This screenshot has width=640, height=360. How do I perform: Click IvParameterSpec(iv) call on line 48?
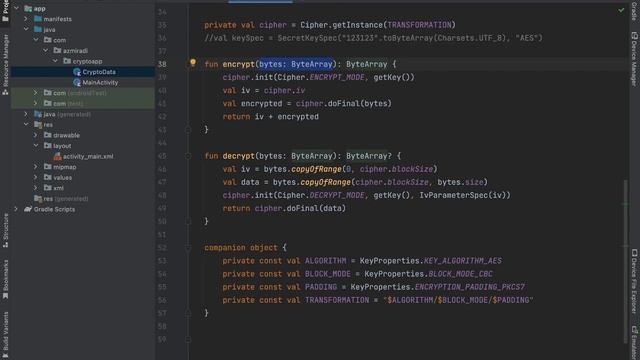tap(462, 195)
